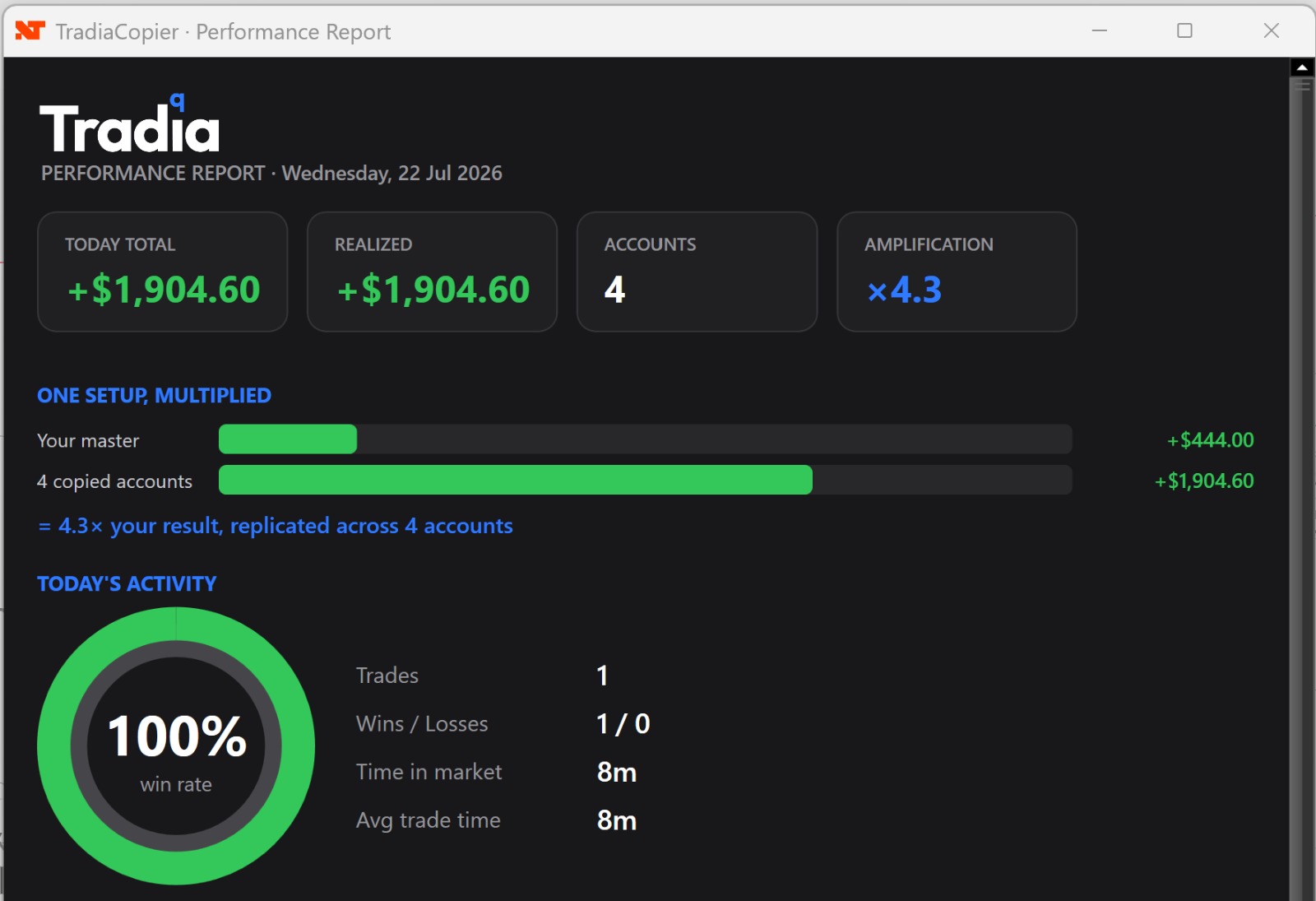
Task: Click the Time in market '8m' value
Action: click(617, 773)
